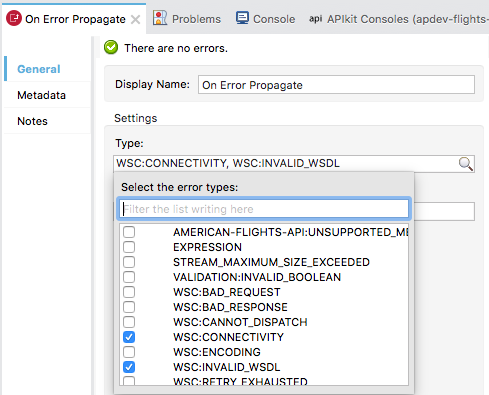
Task: Check the EXPRESSION error type checkbox
Action: 129,247
